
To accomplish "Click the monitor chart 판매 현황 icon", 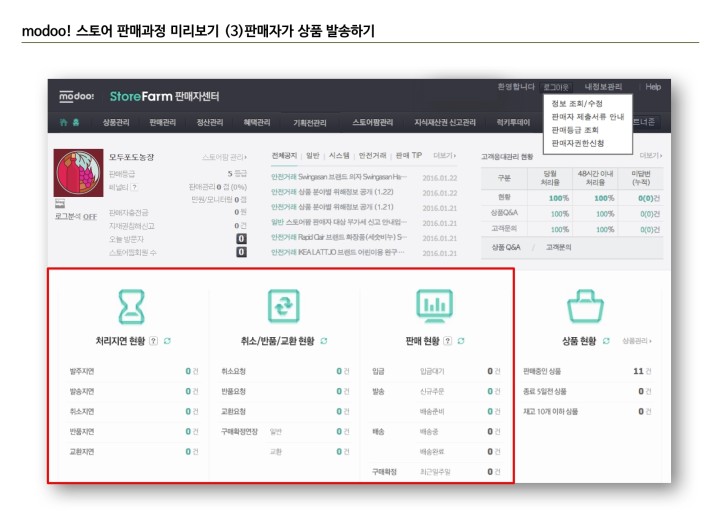I will (434, 306).
